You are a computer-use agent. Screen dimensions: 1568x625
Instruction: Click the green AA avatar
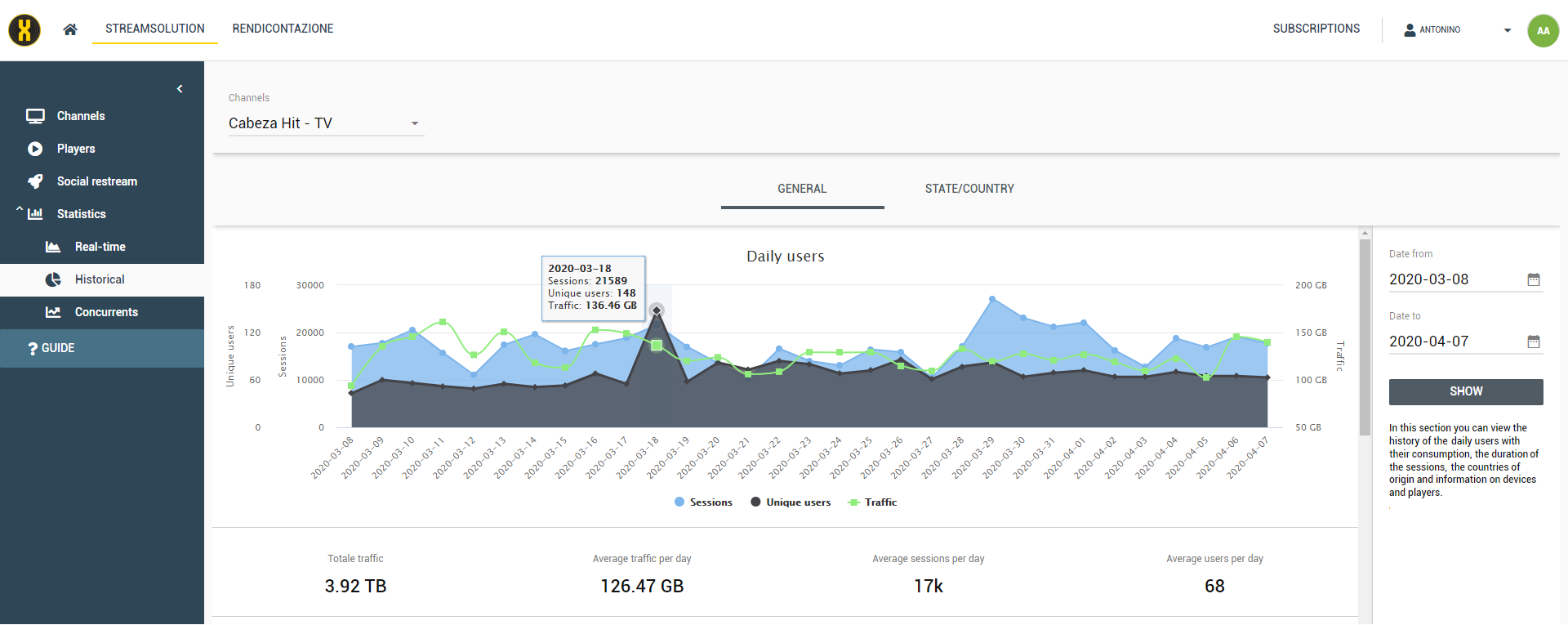pos(1543,31)
